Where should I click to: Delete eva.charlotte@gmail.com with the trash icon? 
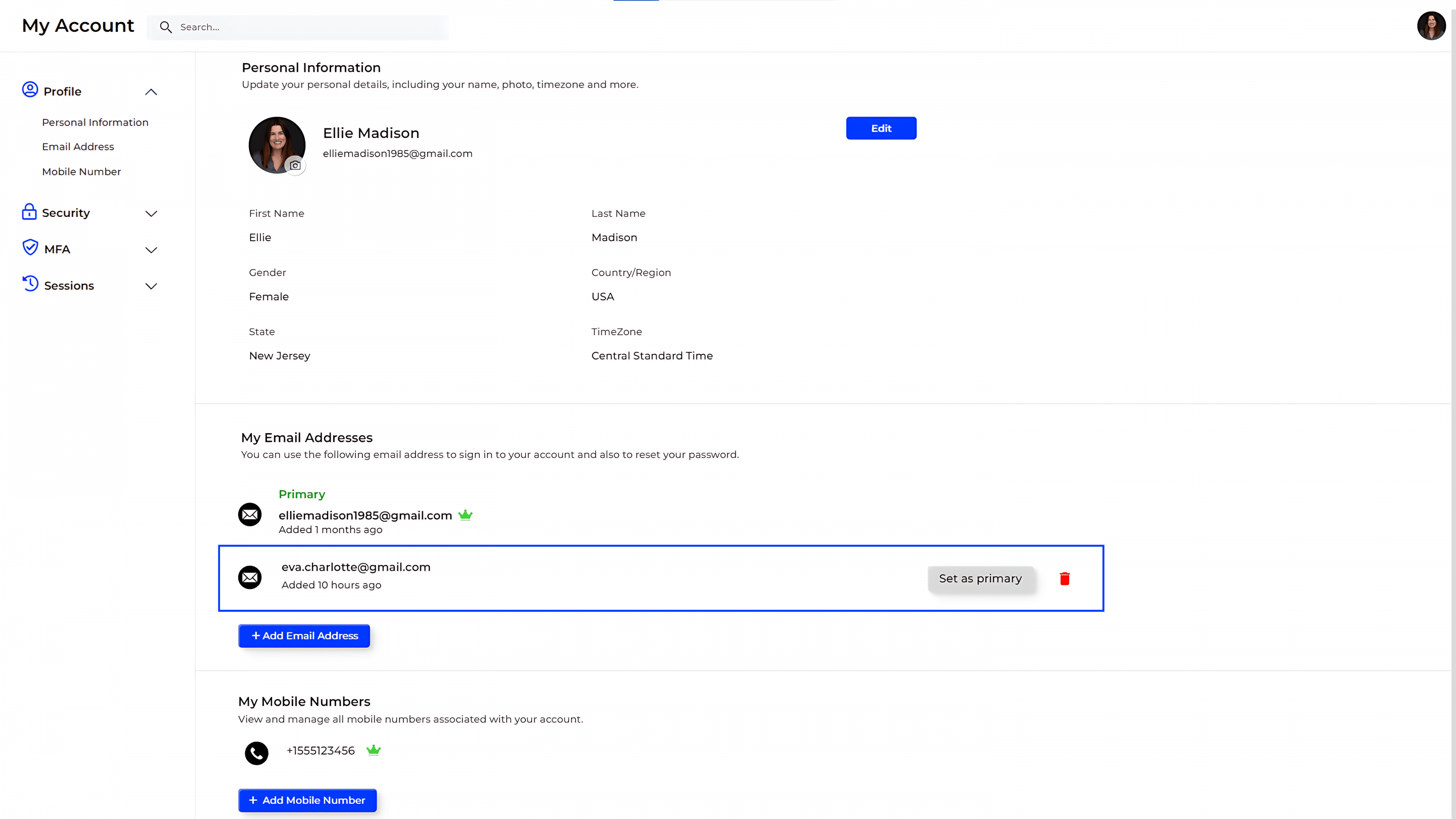(x=1064, y=578)
